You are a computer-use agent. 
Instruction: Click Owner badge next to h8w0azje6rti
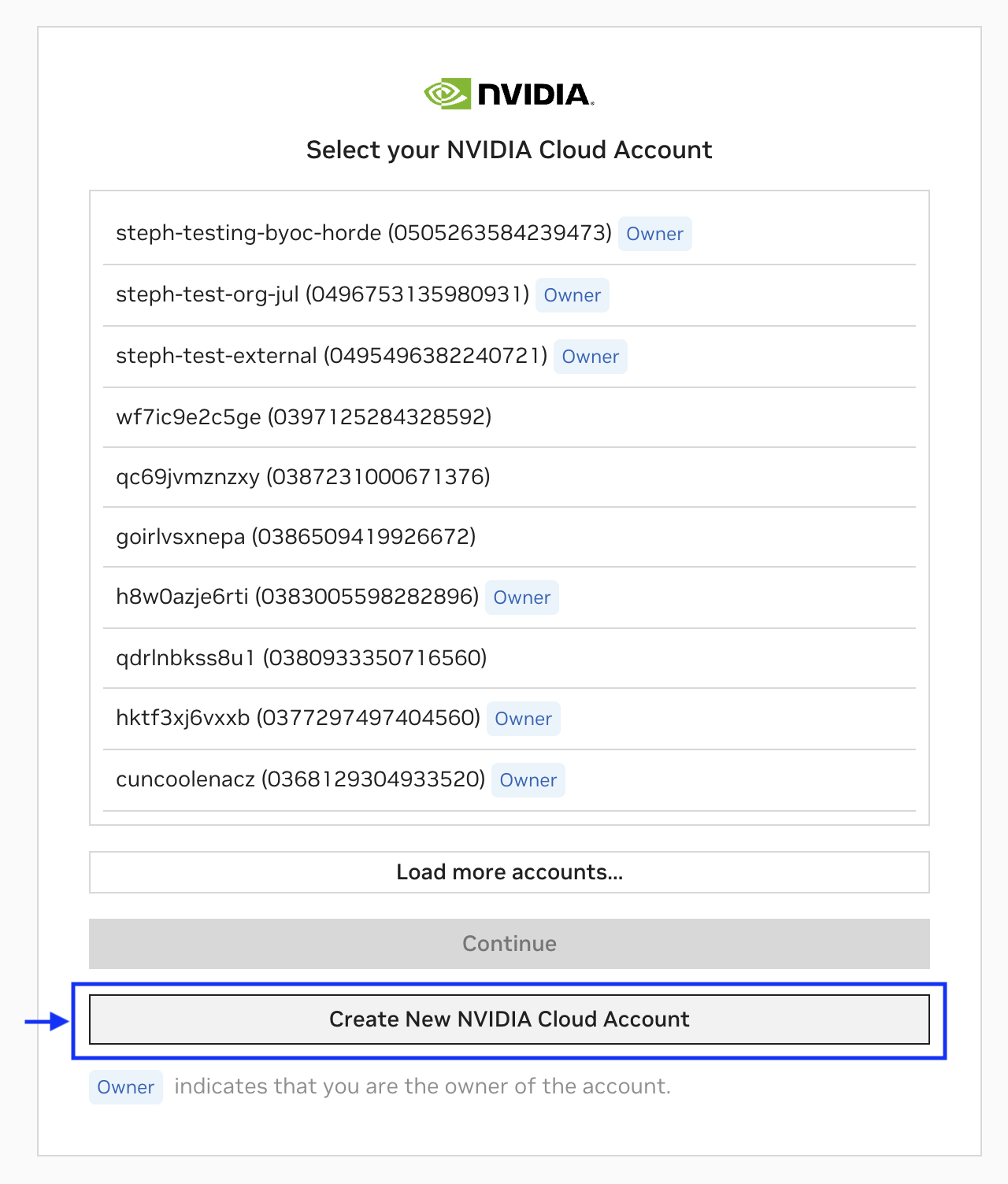point(521,598)
